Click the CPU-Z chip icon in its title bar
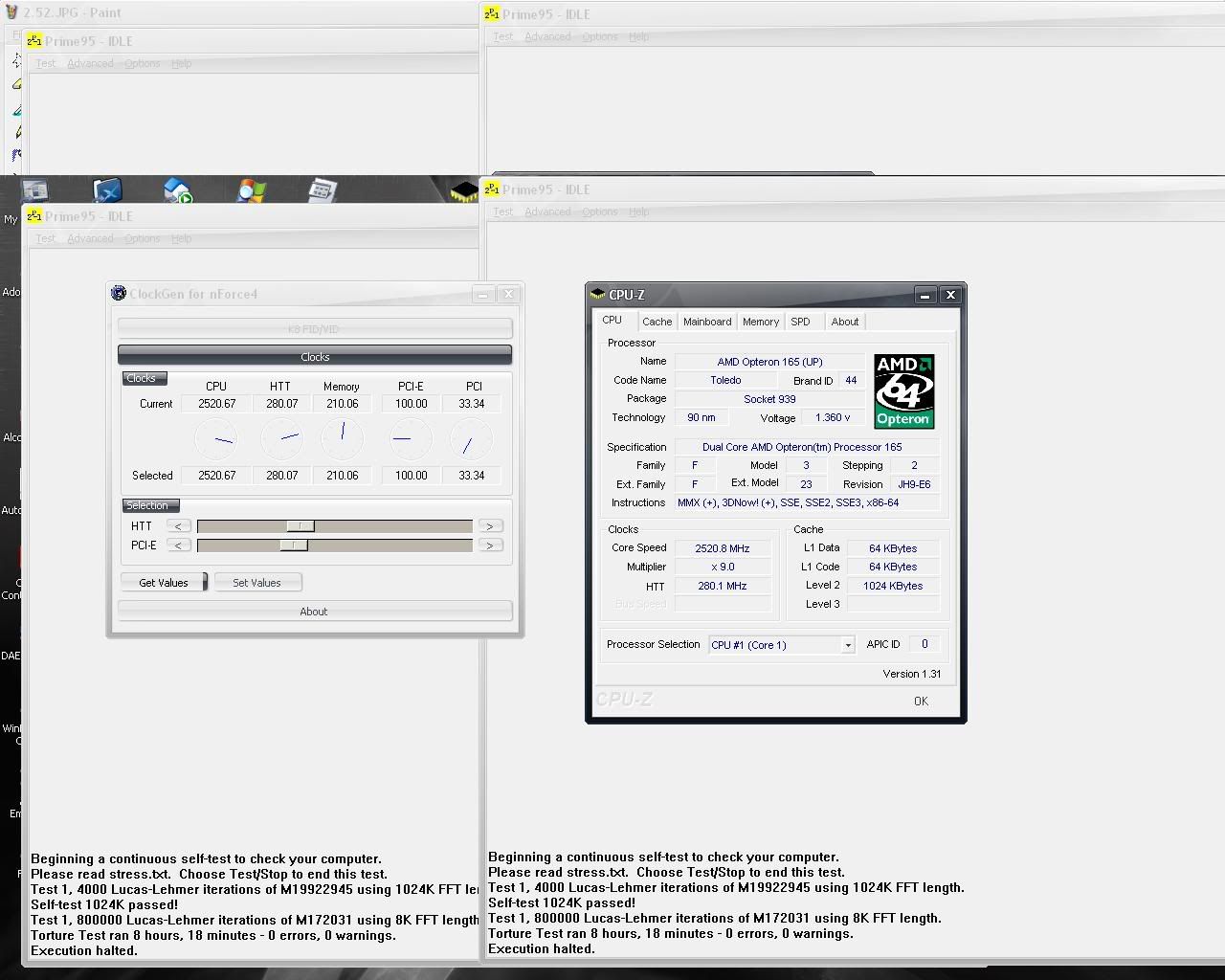Viewport: 1225px width, 980px height. 598,294
